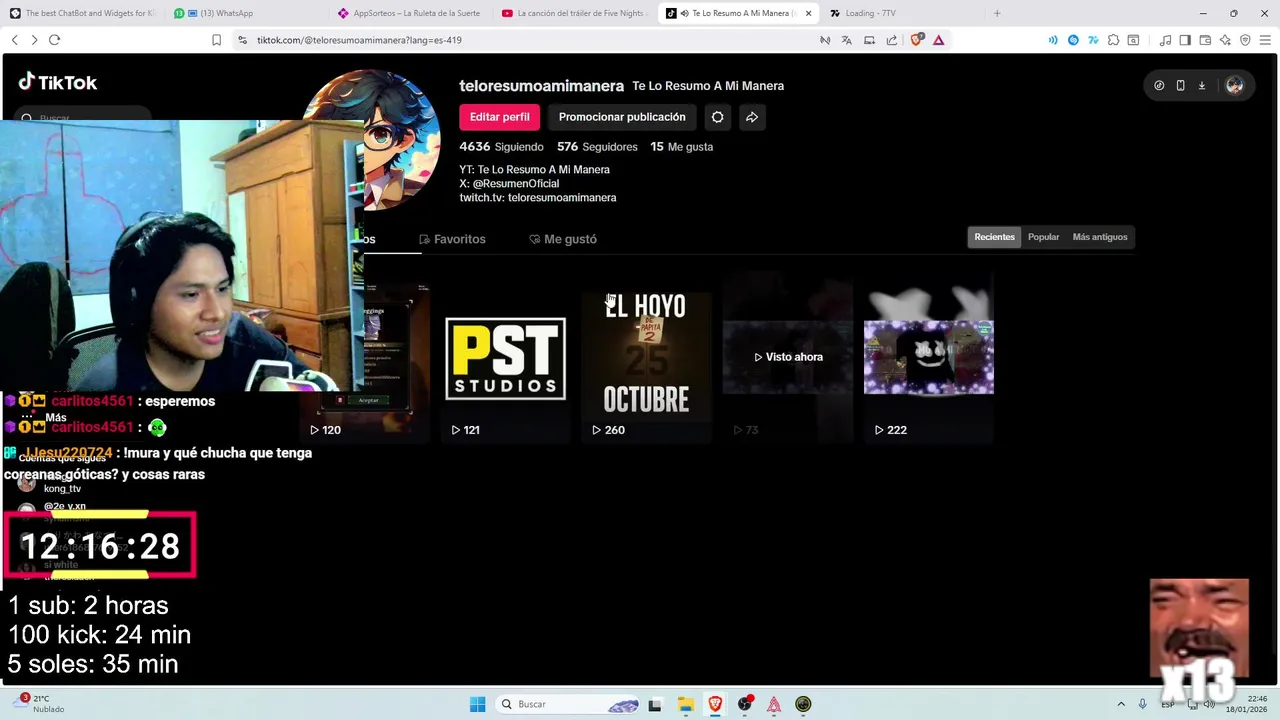This screenshot has height=720, width=1280.
Task: Open the Brave Wallet icon
Action: [x=1205, y=40]
